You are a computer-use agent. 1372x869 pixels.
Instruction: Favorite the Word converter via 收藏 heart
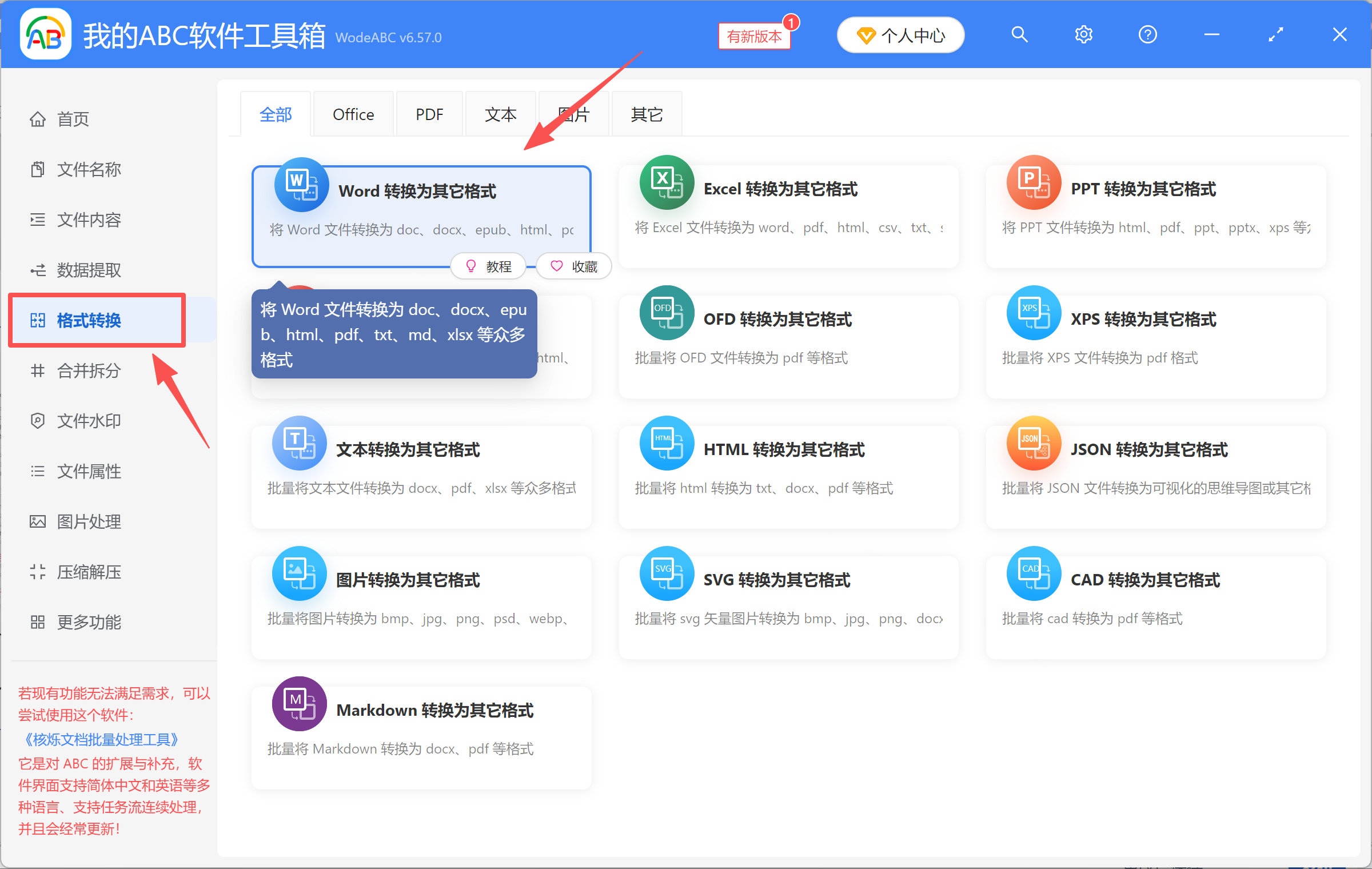(x=573, y=266)
